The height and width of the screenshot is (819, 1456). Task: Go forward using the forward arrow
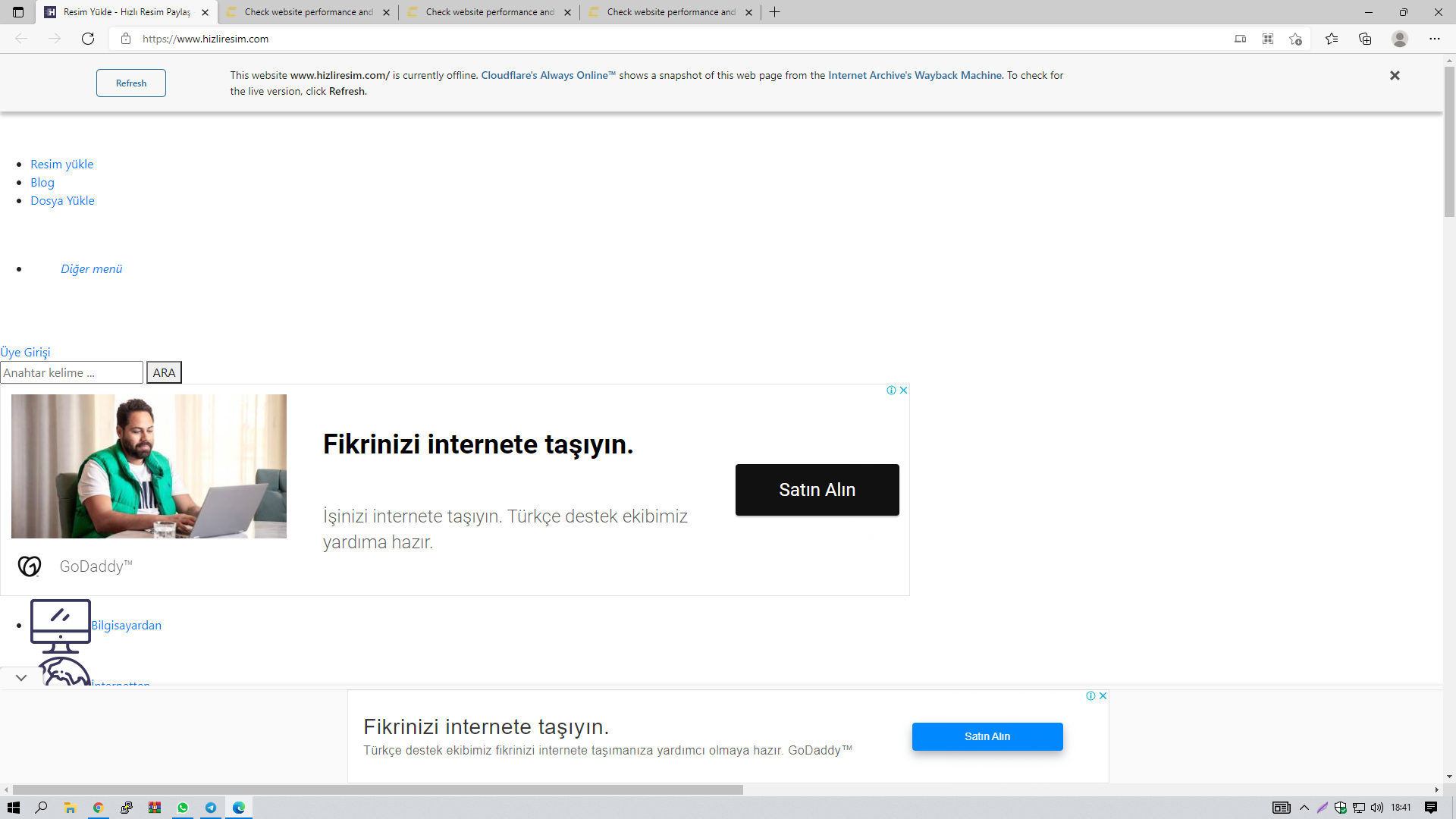(55, 39)
